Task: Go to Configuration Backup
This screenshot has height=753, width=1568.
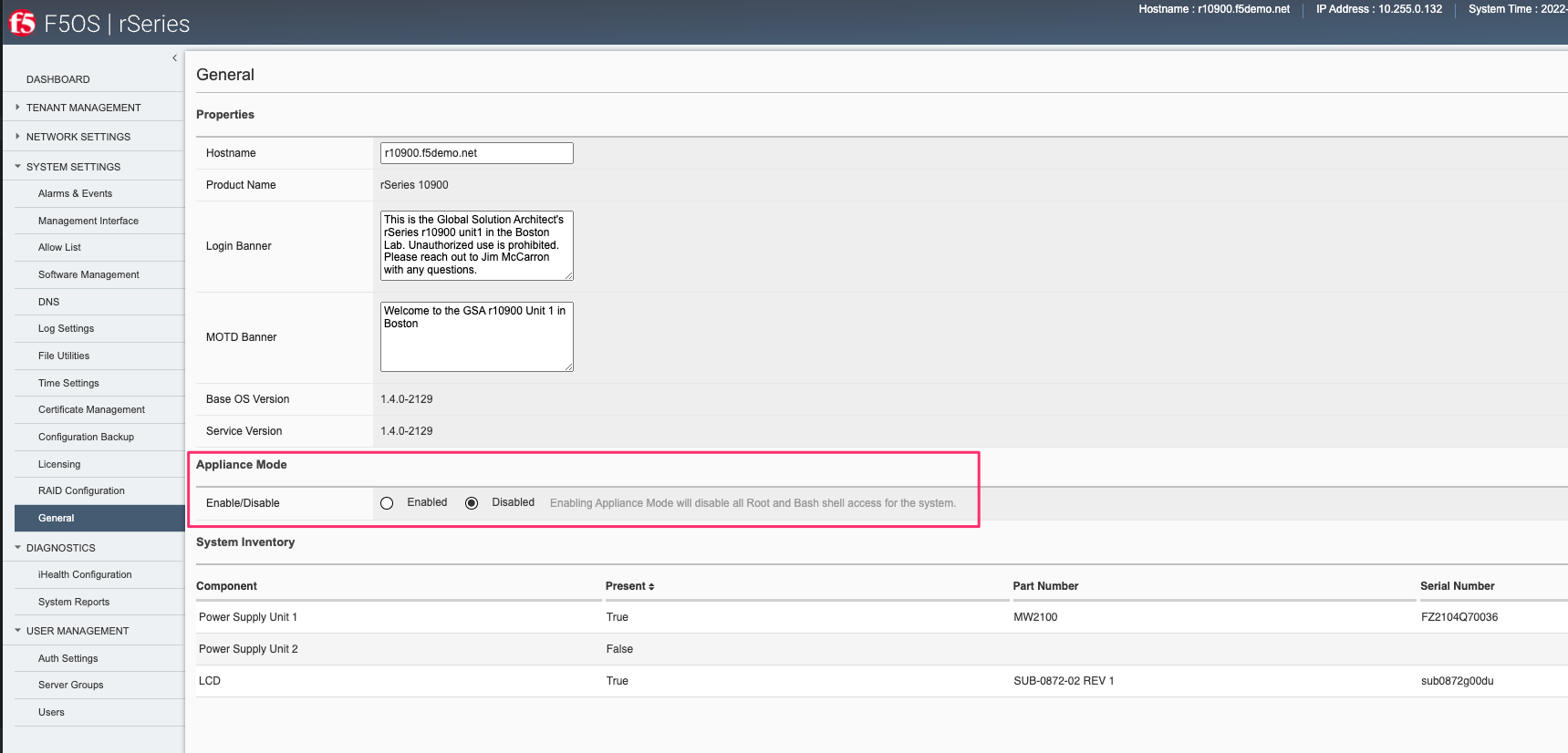Action: [86, 437]
